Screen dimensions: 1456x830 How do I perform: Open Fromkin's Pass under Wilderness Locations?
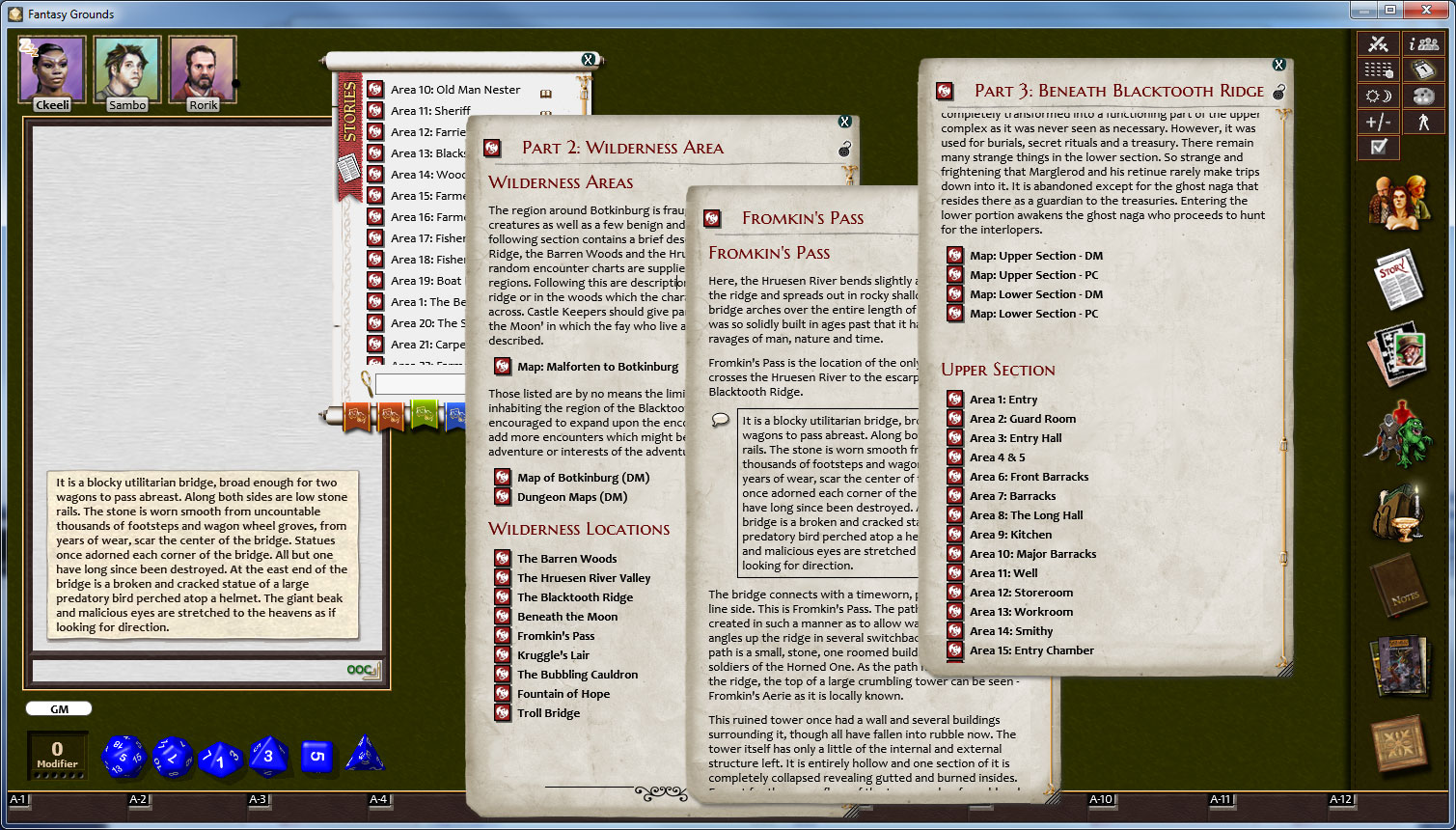pos(555,635)
